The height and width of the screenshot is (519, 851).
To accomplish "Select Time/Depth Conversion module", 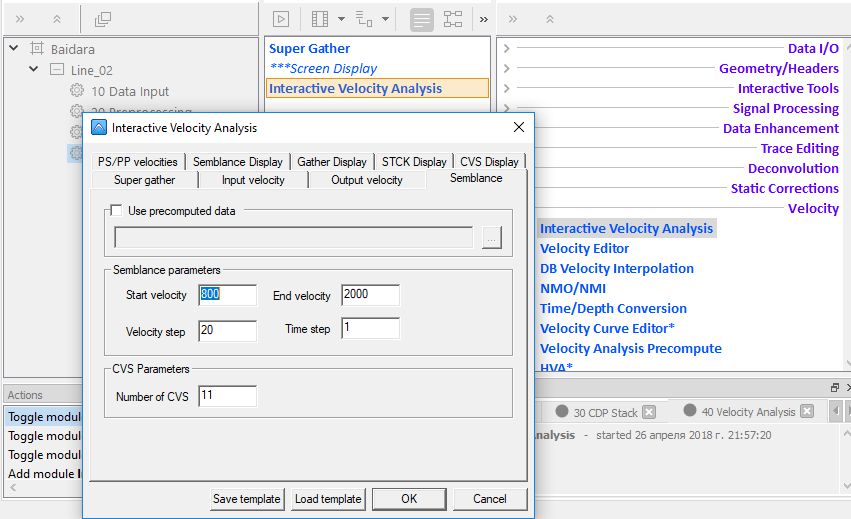I will [x=613, y=308].
